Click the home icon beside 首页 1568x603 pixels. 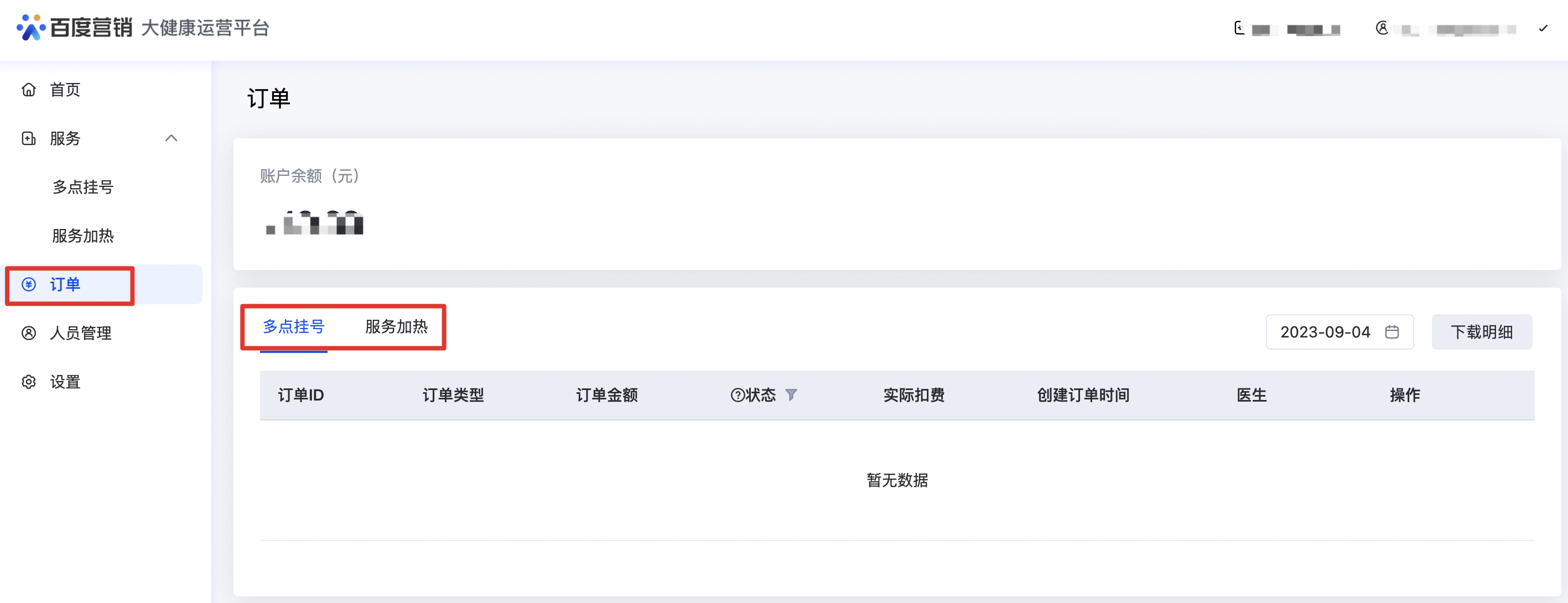pos(29,90)
